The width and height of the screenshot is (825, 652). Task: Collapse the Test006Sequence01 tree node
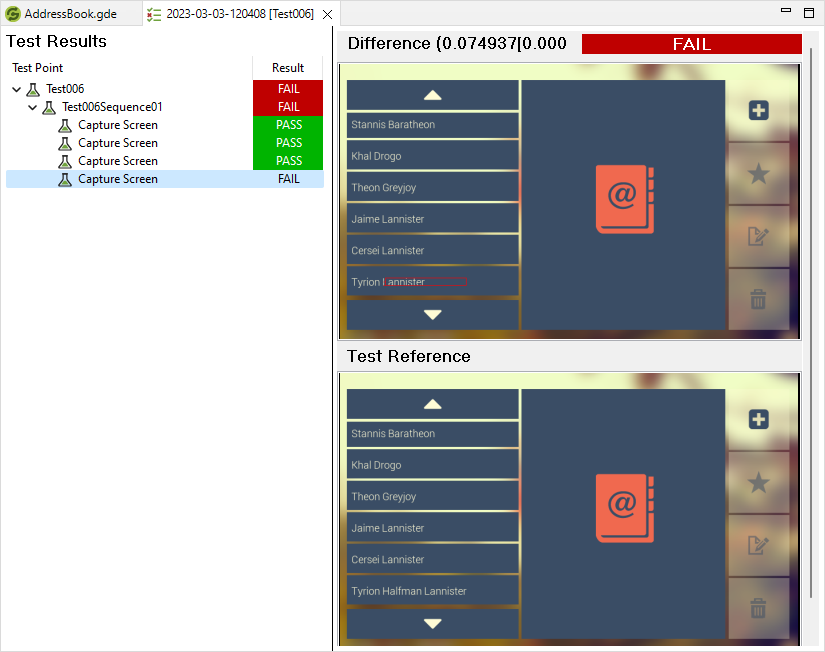31,107
